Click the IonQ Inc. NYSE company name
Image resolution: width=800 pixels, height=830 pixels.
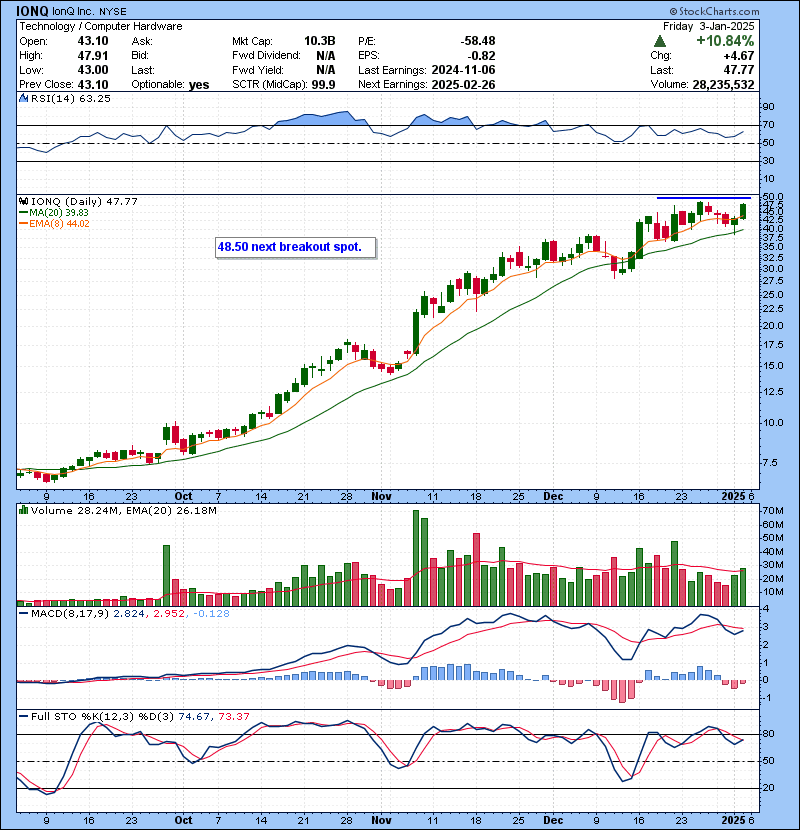point(89,12)
